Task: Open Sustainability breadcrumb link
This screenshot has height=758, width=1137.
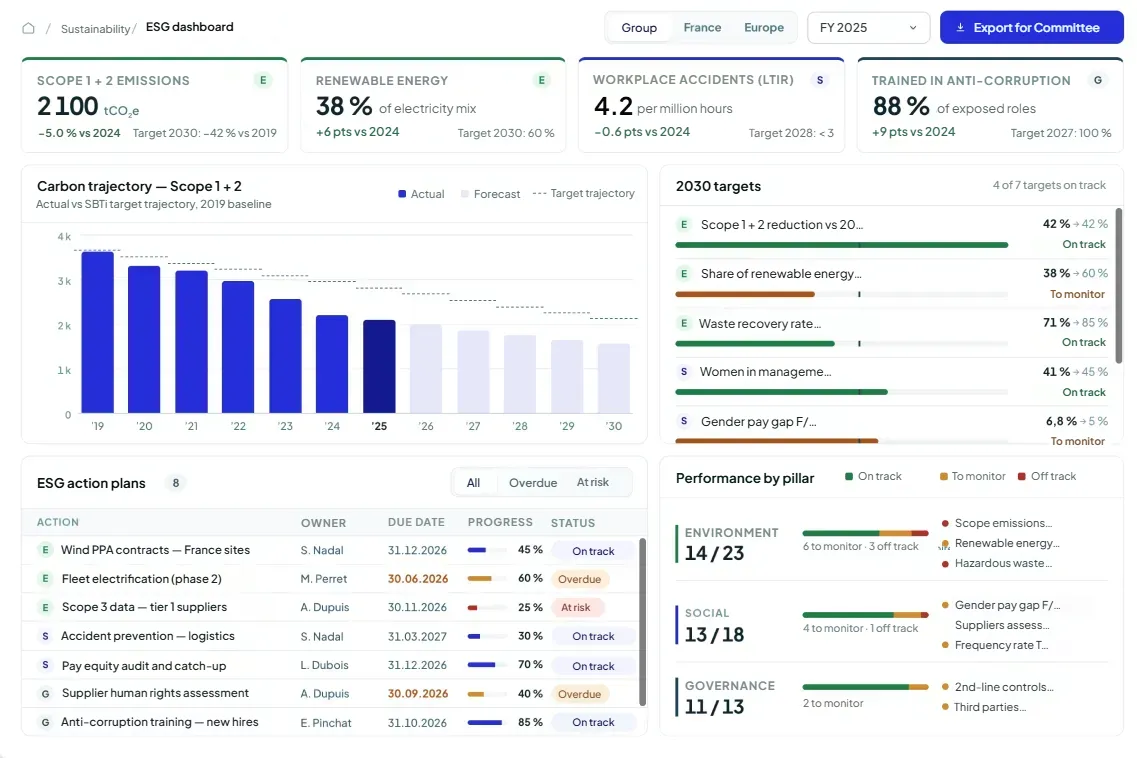Action: [x=95, y=29]
